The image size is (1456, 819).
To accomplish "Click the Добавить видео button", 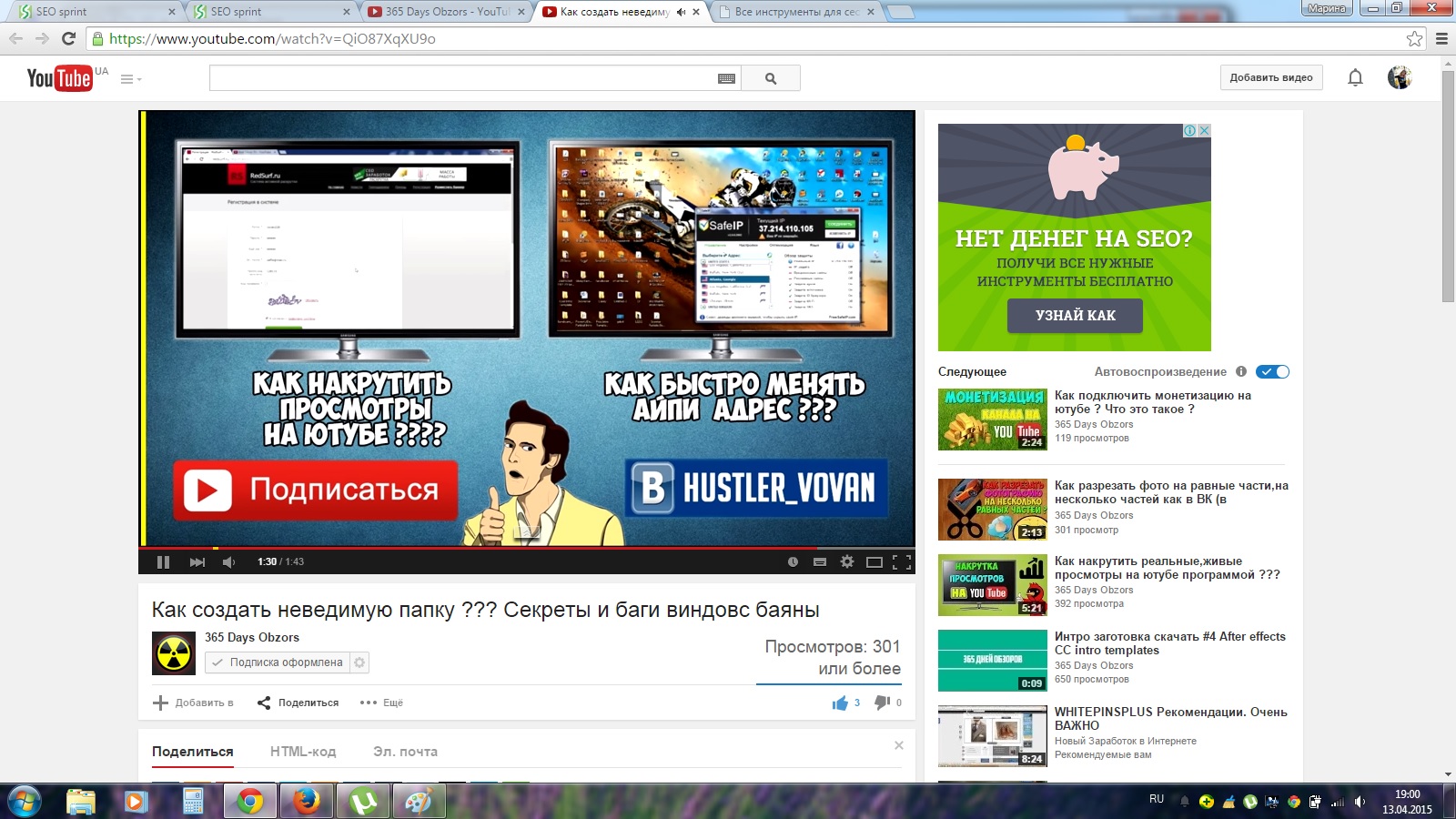I will 1271,77.
